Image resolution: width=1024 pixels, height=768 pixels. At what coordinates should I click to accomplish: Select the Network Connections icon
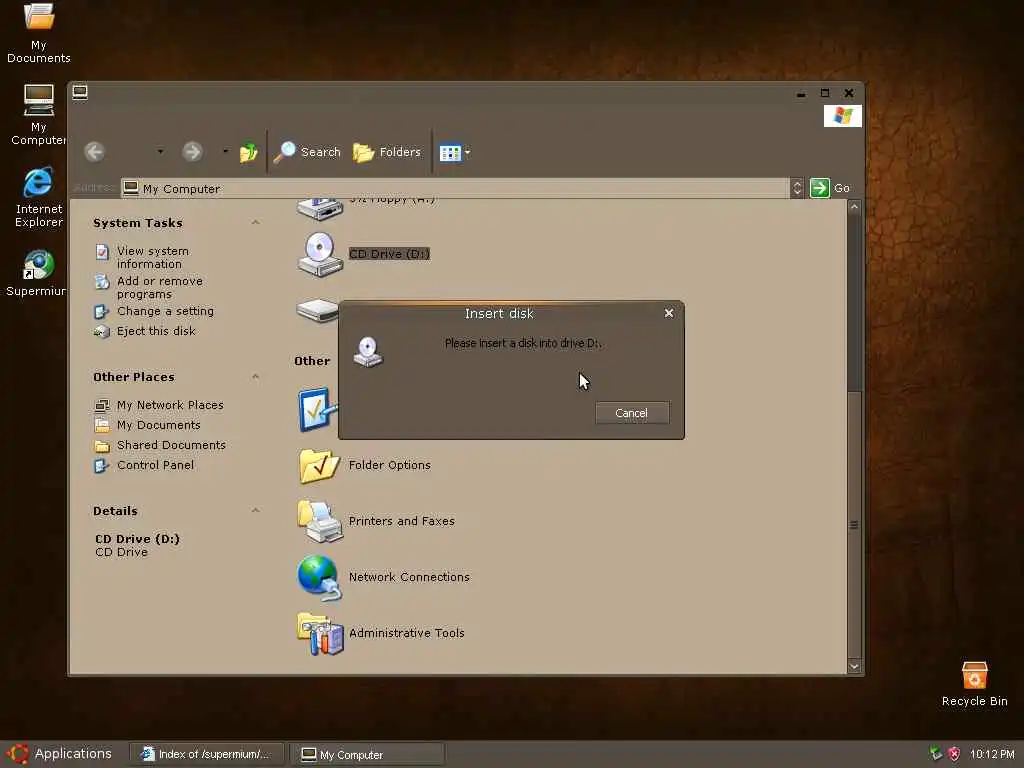[x=320, y=577]
